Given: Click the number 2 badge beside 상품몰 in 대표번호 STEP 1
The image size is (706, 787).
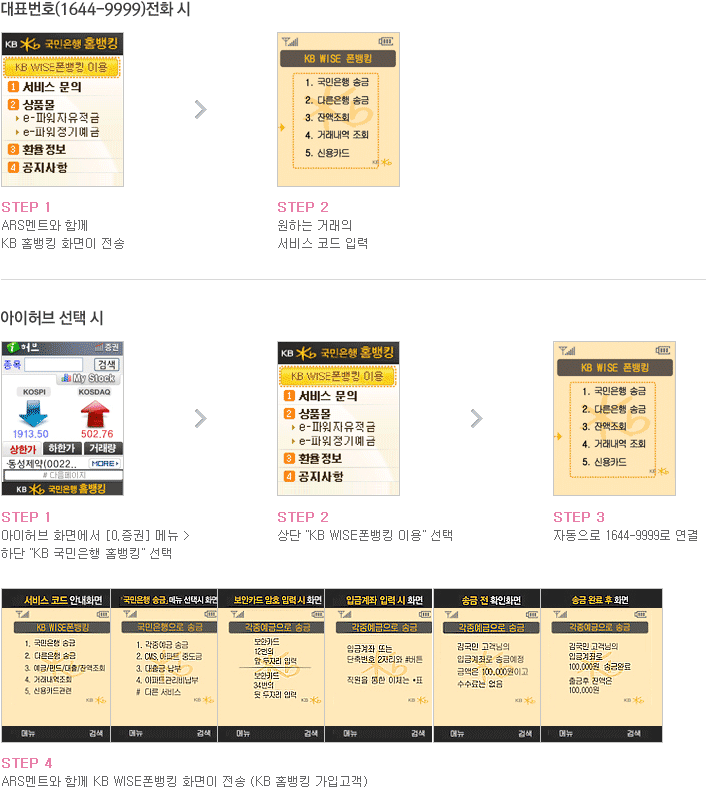Looking at the screenshot, I should coord(13,104).
